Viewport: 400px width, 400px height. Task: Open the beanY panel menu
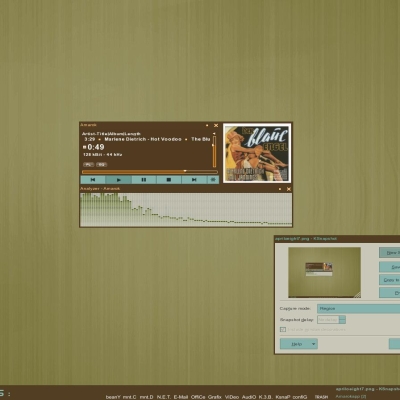(113, 397)
